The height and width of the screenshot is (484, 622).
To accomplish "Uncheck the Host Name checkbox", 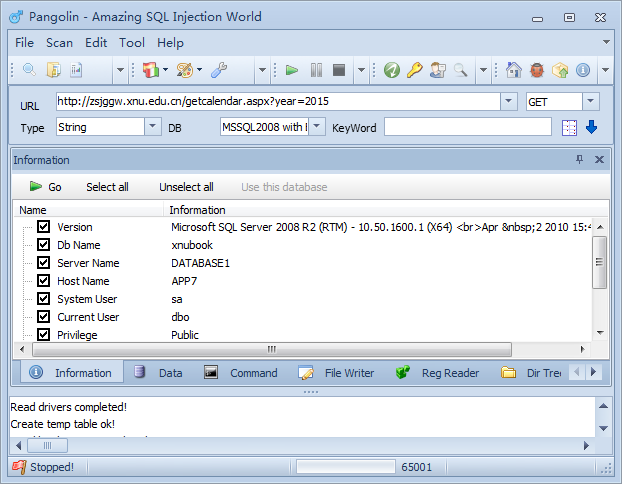I will click(x=43, y=280).
